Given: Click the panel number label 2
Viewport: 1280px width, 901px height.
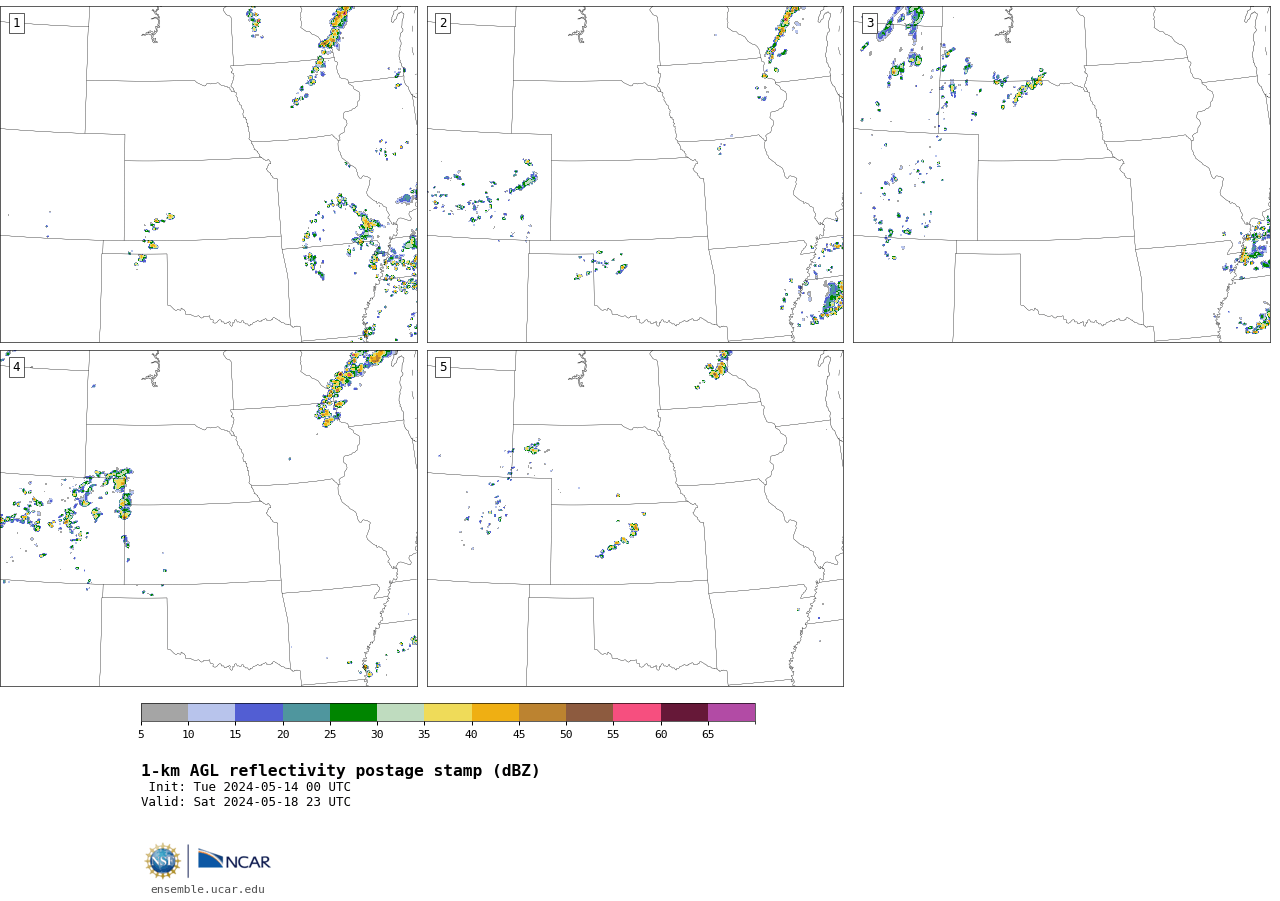Looking at the screenshot, I should click(443, 23).
